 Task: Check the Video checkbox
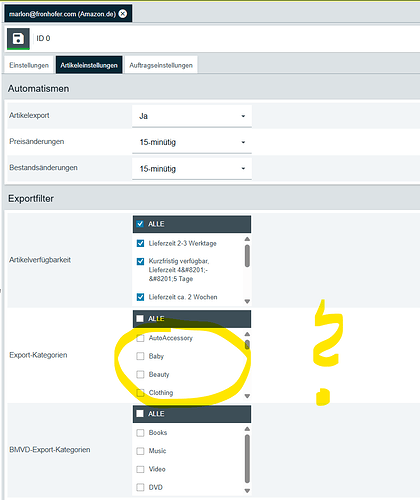coord(140,469)
